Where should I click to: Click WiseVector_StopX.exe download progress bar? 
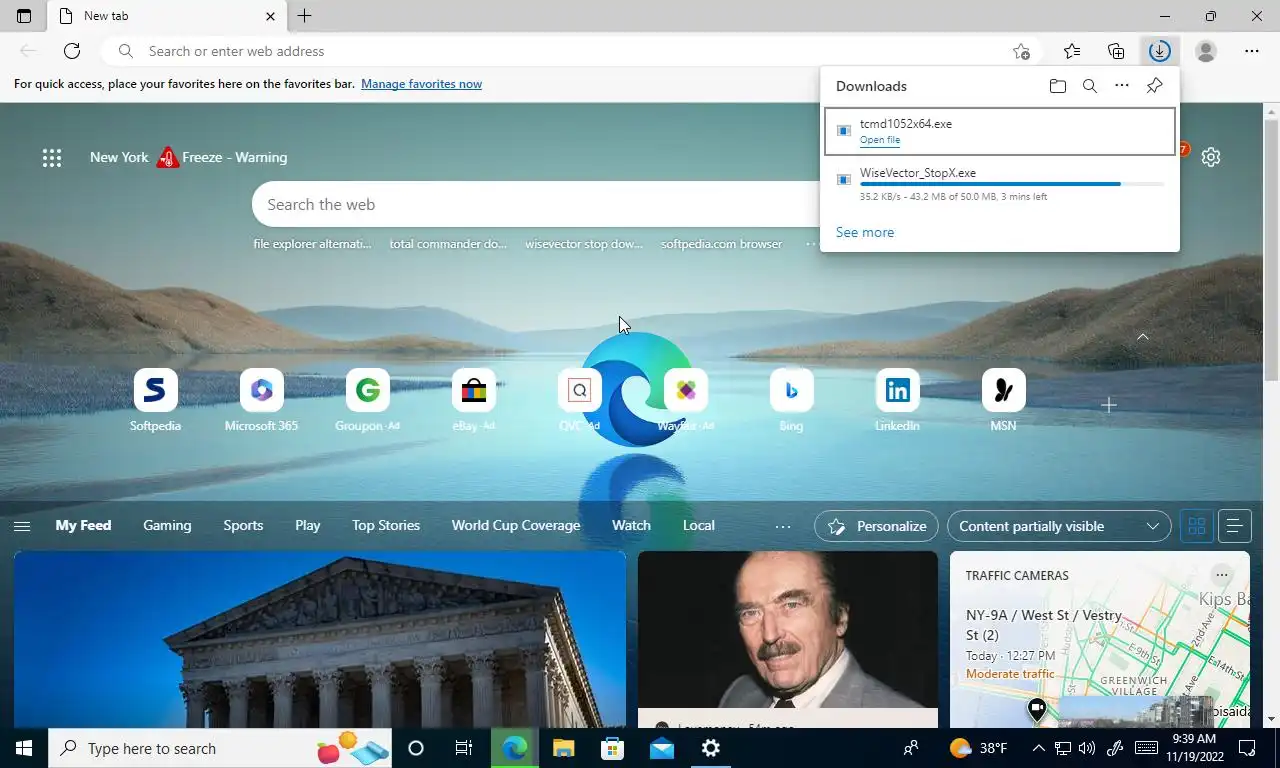[1011, 184]
